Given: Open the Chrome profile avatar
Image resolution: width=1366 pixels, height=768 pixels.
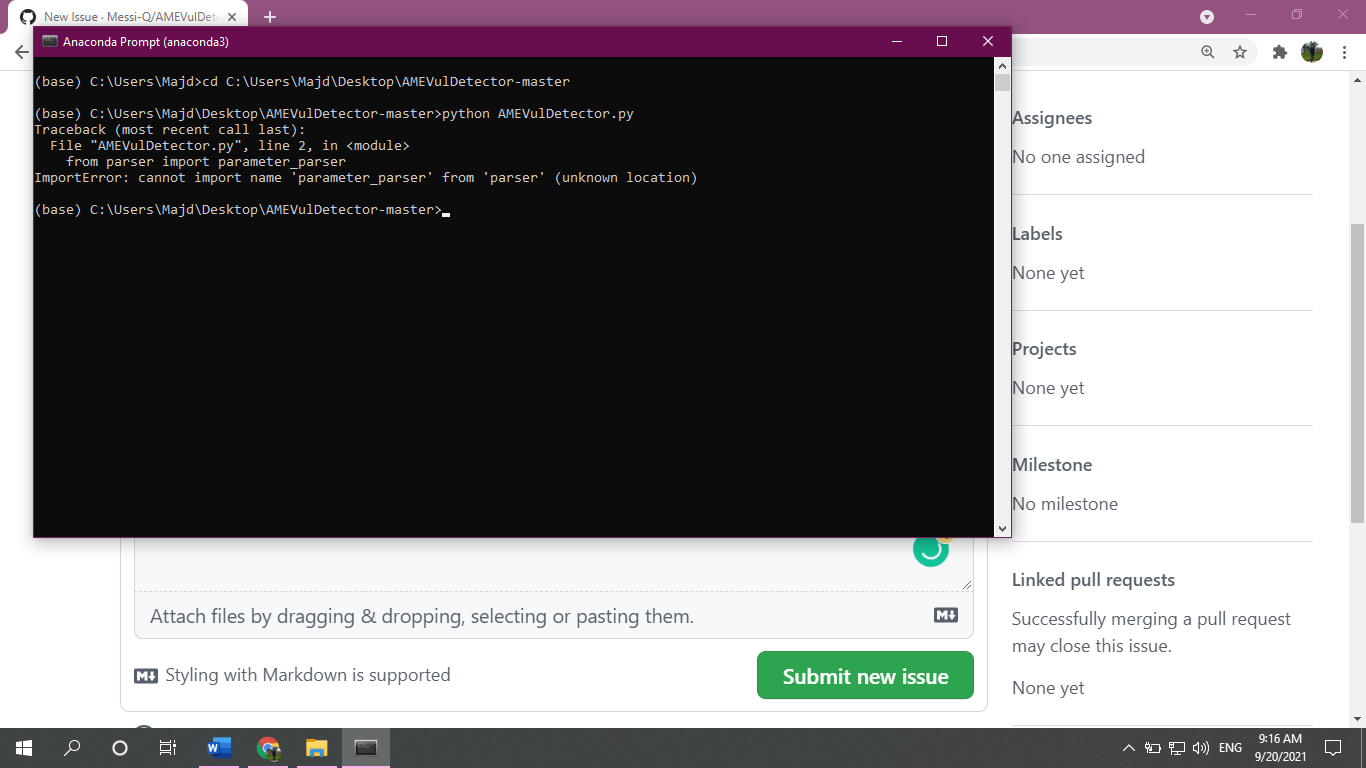Looking at the screenshot, I should click(1312, 52).
